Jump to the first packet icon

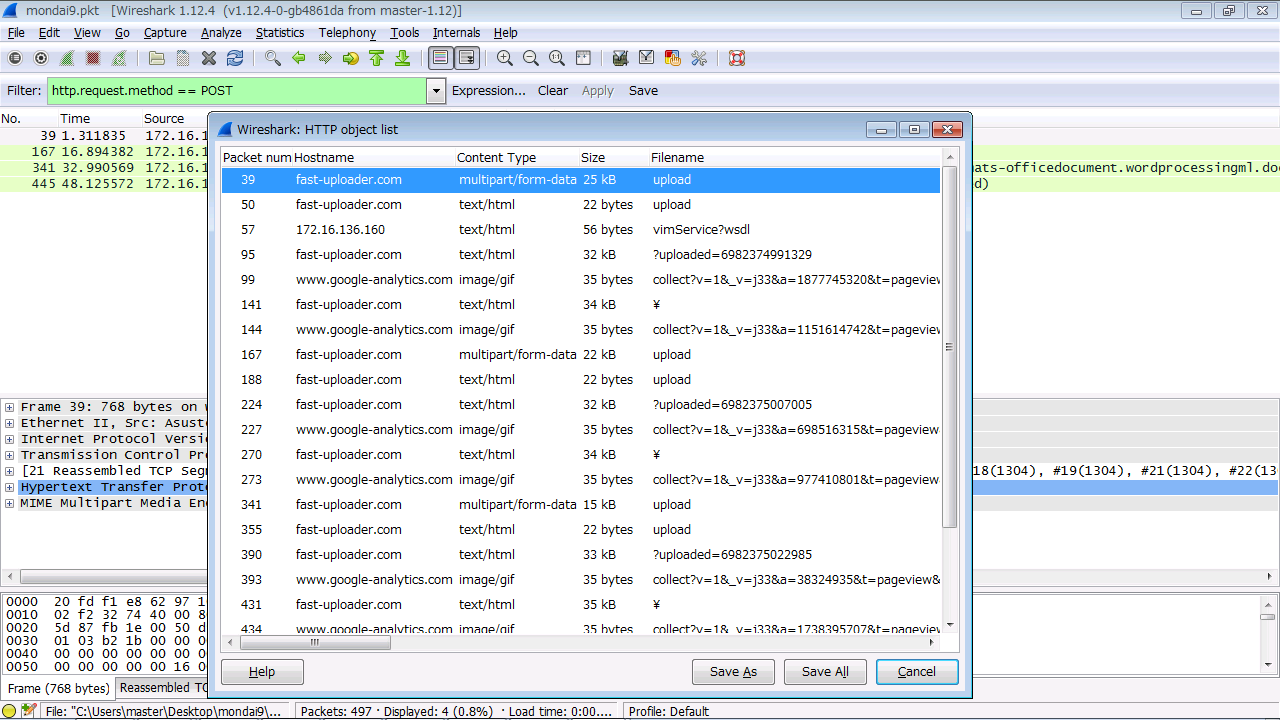pyautogui.click(x=376, y=58)
